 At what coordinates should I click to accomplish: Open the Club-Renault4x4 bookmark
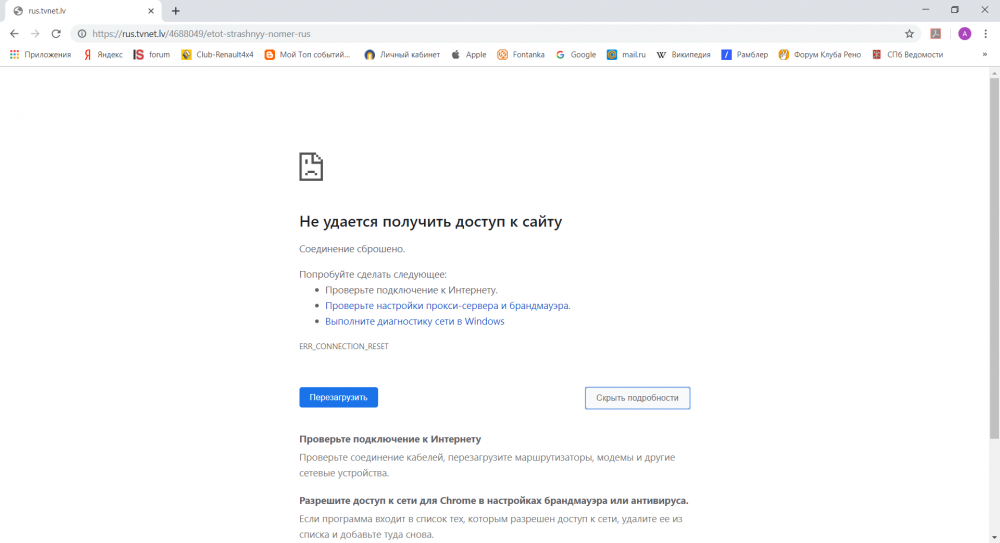pos(217,55)
